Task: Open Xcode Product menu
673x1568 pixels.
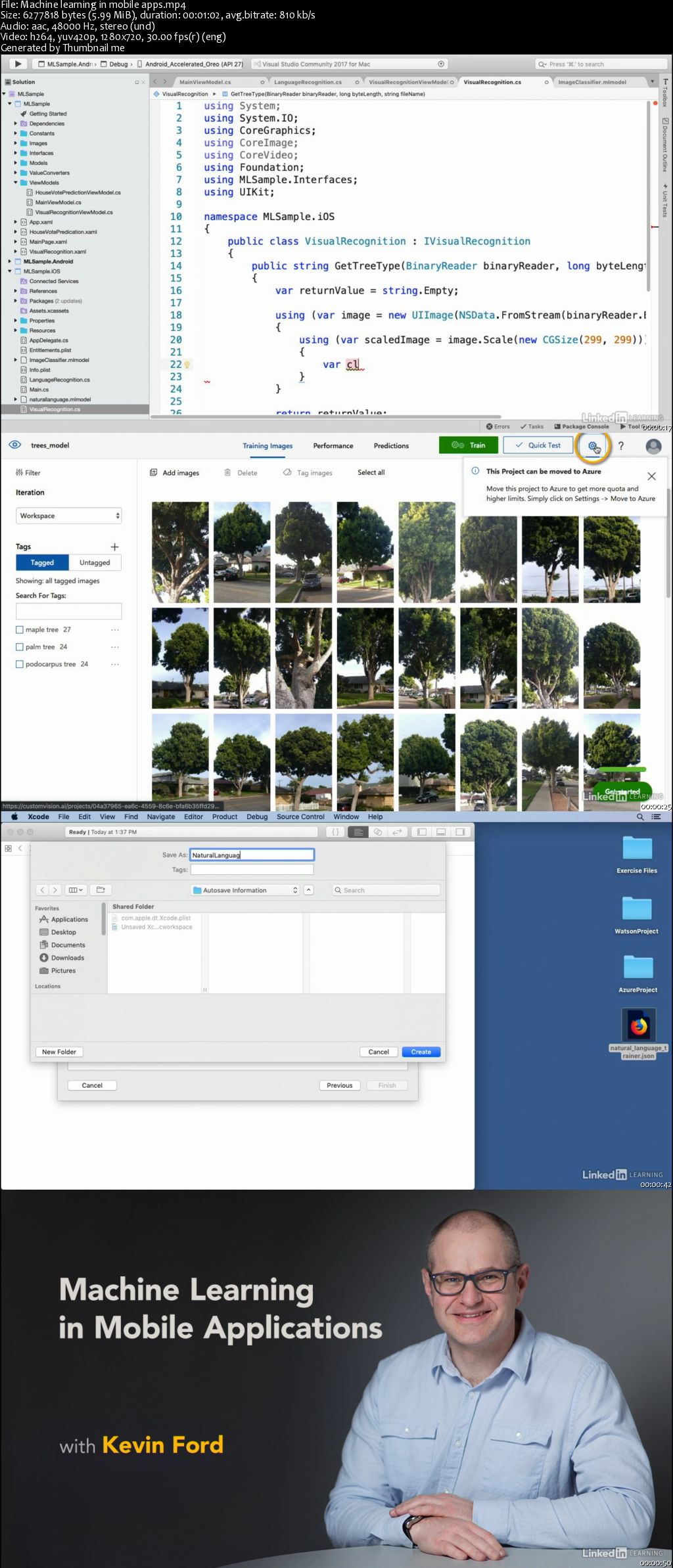Action: point(224,817)
